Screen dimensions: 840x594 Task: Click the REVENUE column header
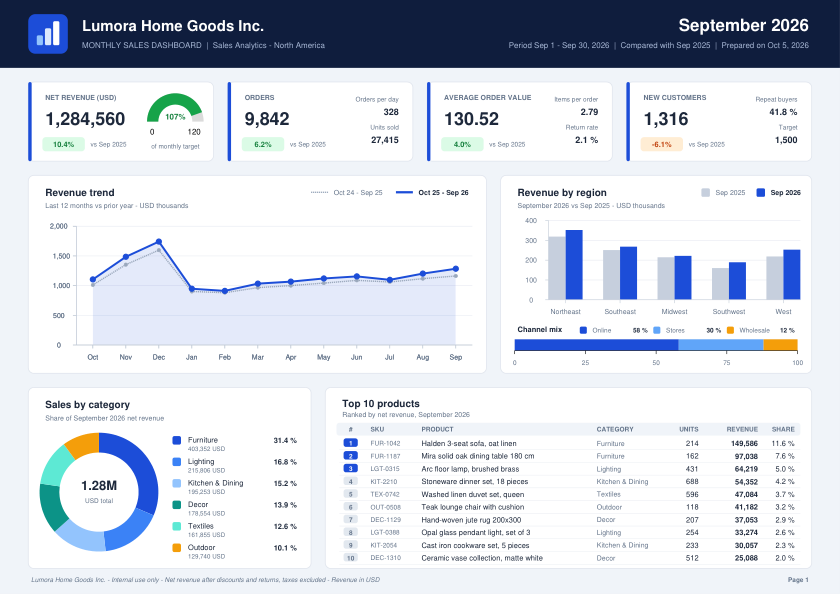tap(742, 430)
